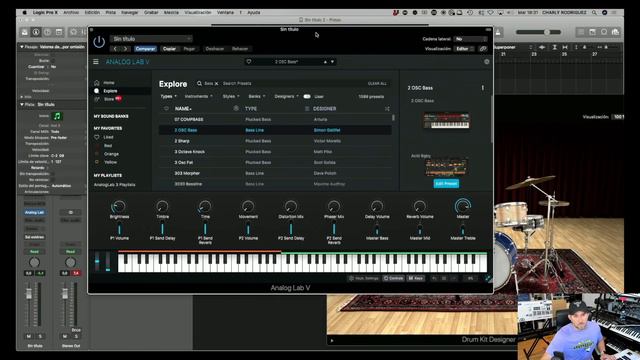Open the Analog Lab V hamburger menu

(x=96, y=62)
